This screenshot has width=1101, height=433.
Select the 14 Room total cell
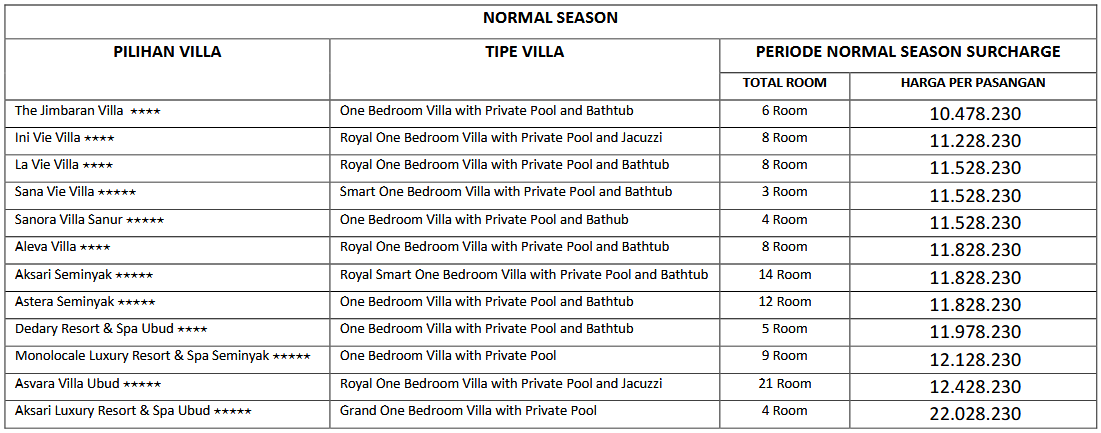point(784,274)
